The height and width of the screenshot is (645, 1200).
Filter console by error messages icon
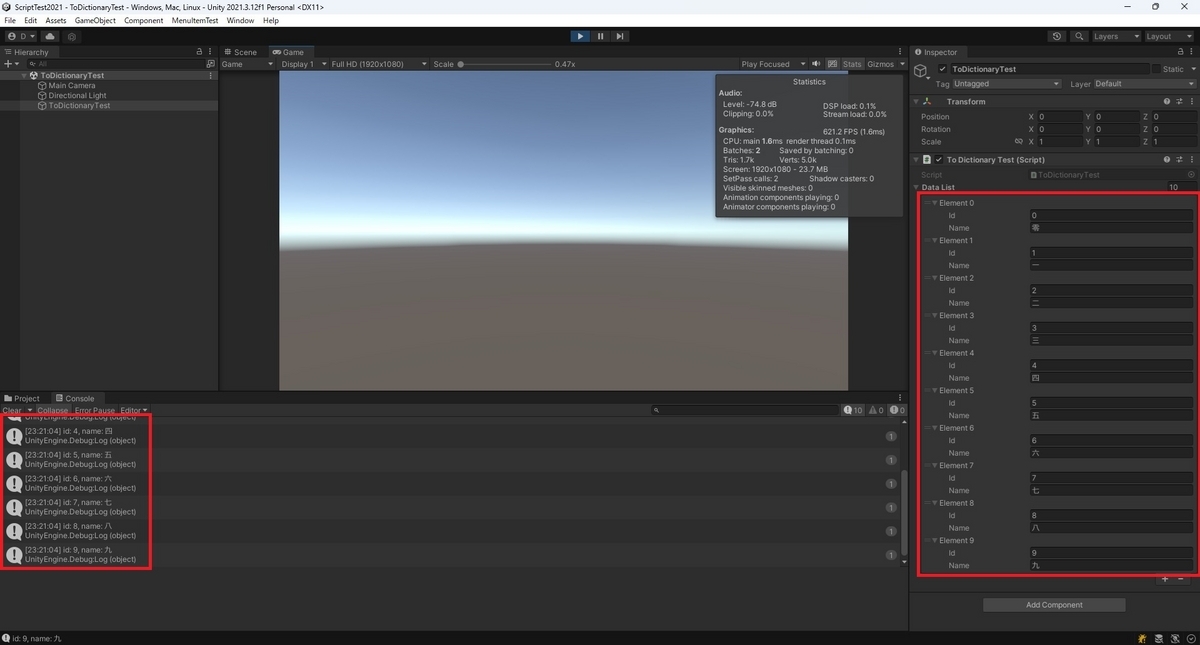897,410
